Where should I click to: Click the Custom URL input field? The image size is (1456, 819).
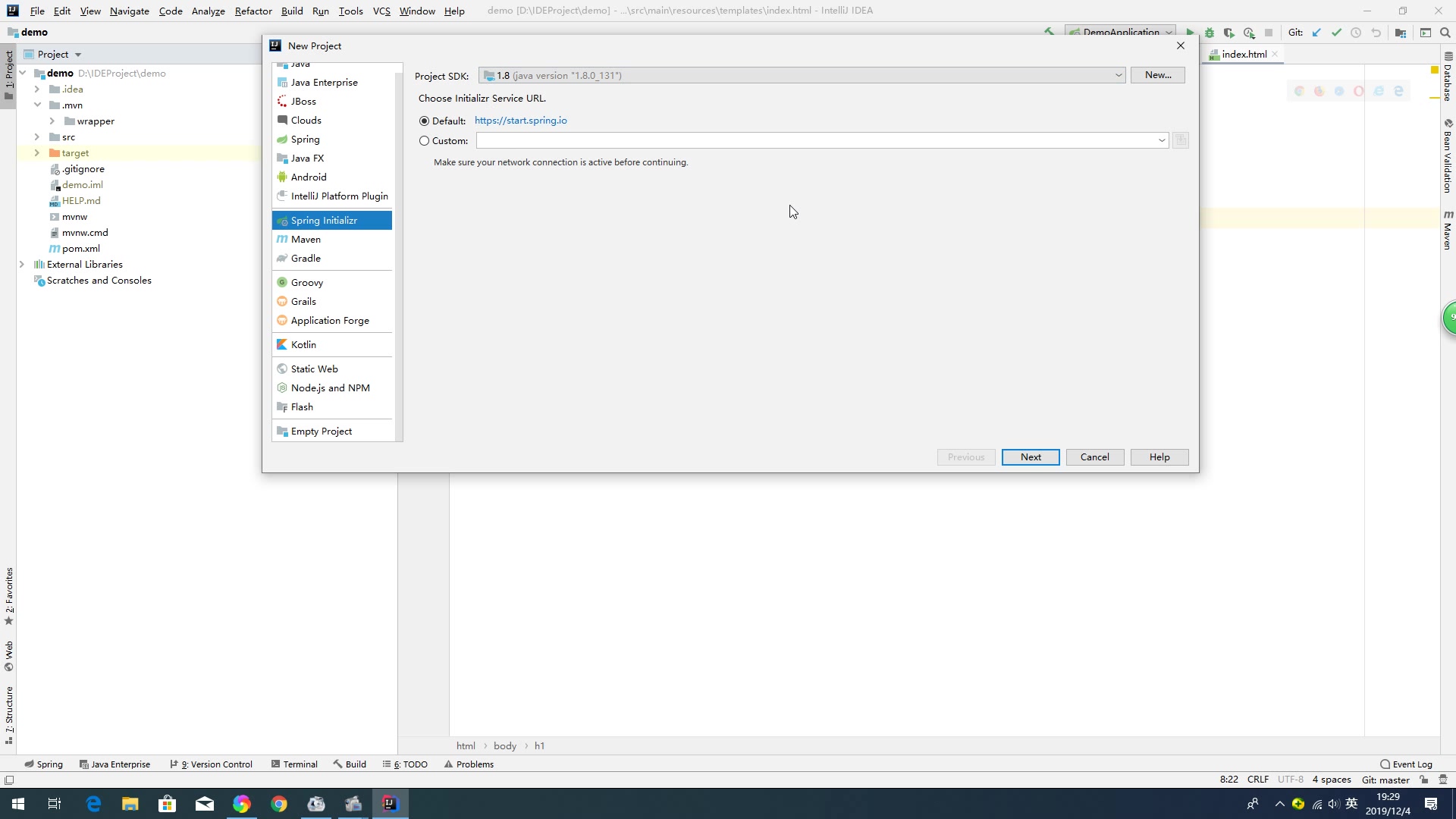point(815,140)
